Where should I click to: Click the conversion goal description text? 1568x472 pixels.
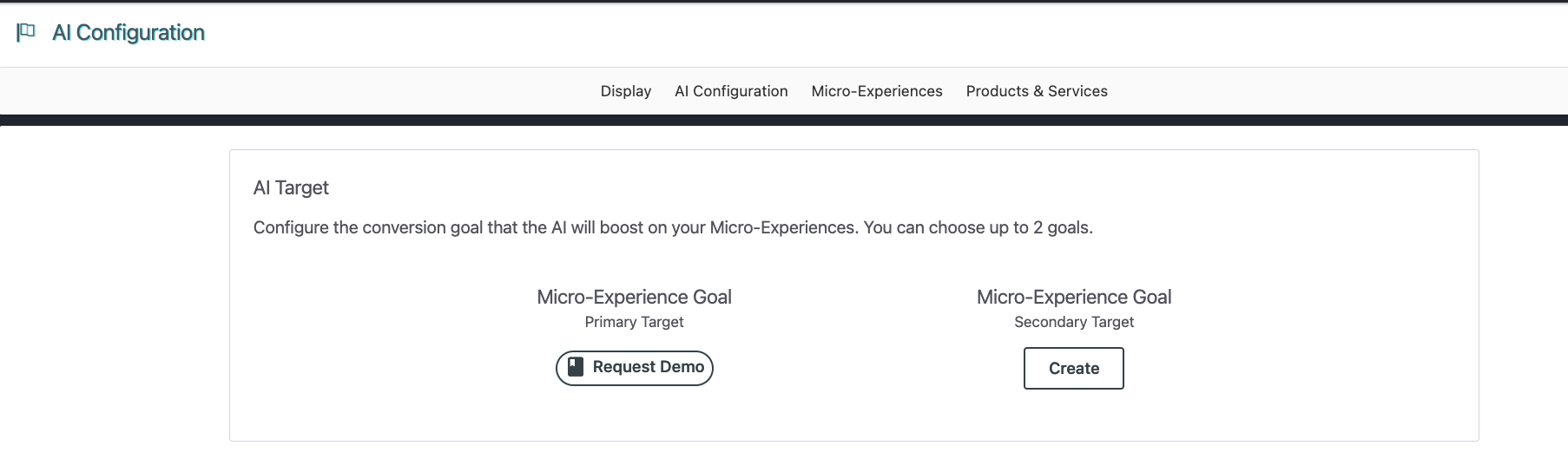tap(673, 227)
